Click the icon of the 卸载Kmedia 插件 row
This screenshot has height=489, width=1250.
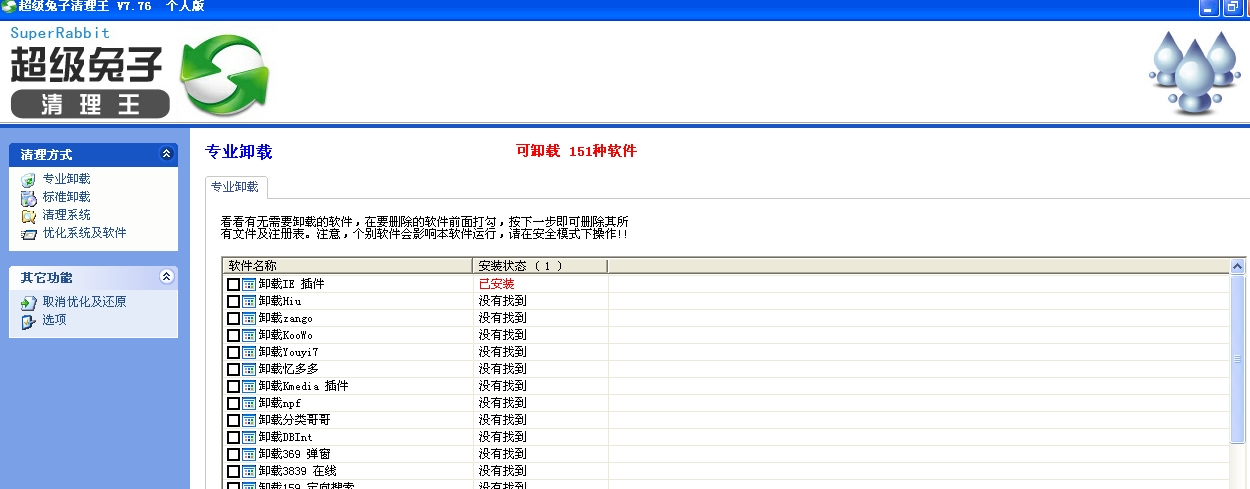click(249, 386)
